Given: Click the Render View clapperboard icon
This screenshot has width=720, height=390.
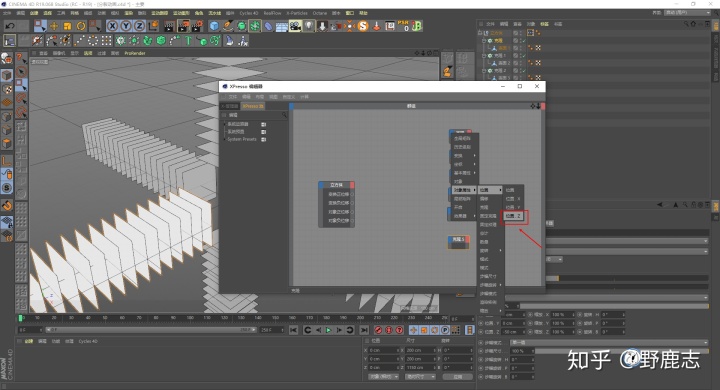Looking at the screenshot, I should click(x=169, y=26).
